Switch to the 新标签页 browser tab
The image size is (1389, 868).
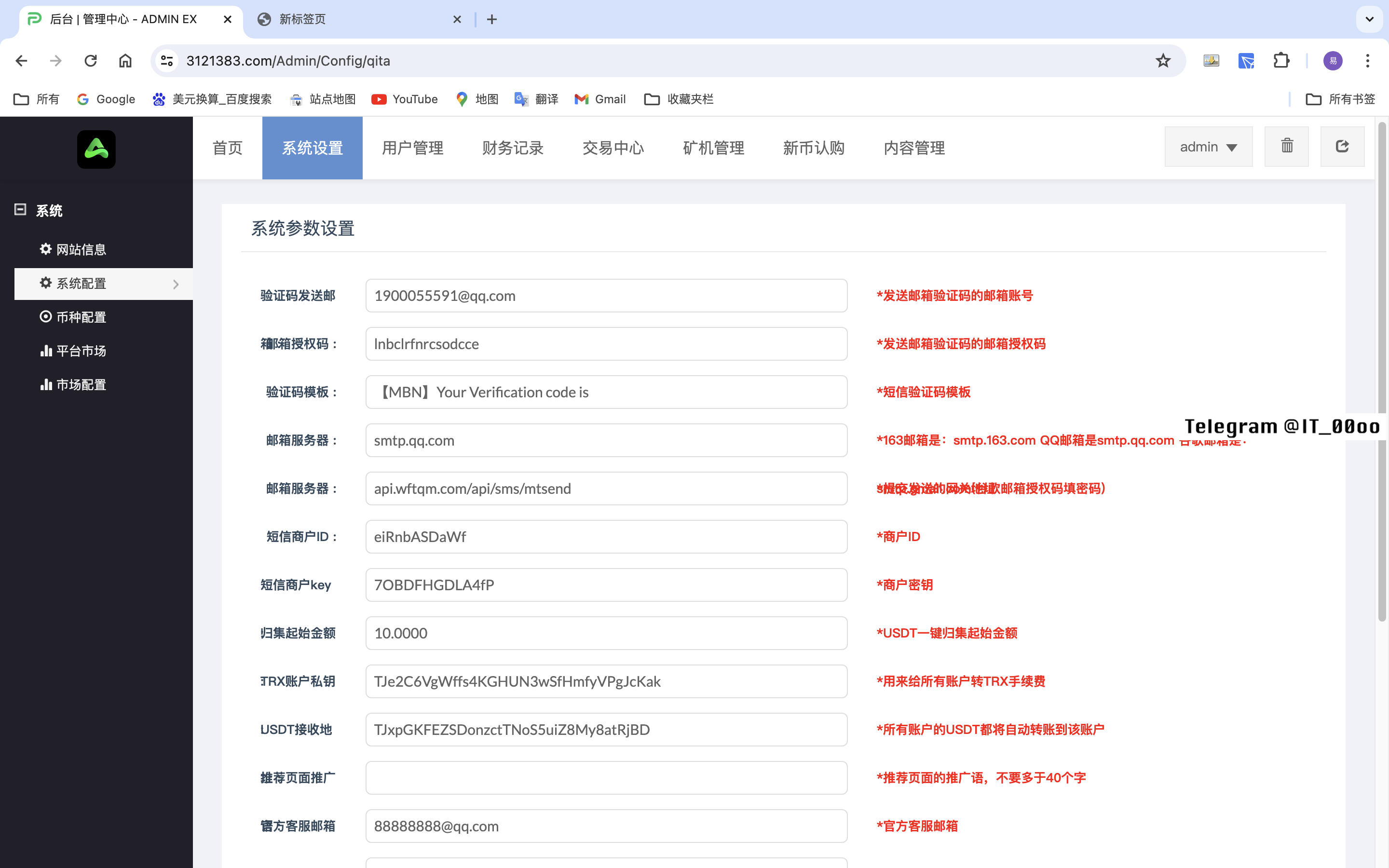tap(359, 19)
